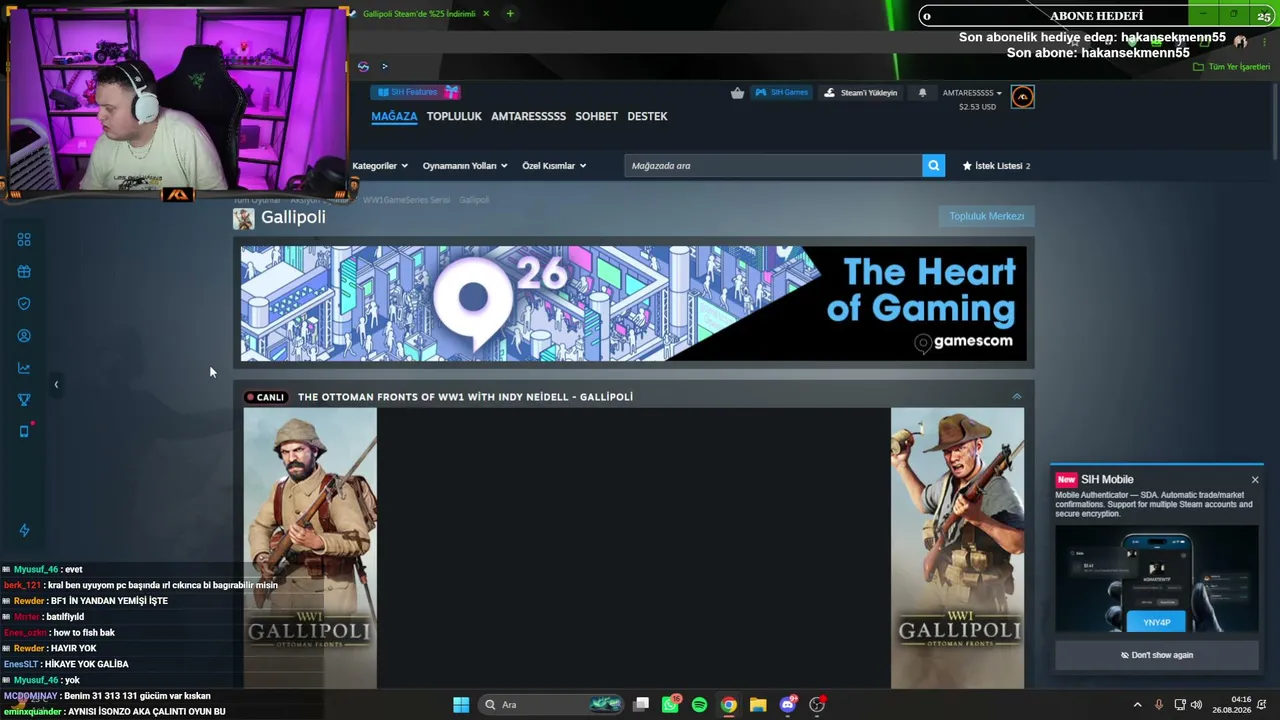Open the Steam cart basket icon
The width and height of the screenshot is (1280, 720).
[x=737, y=93]
